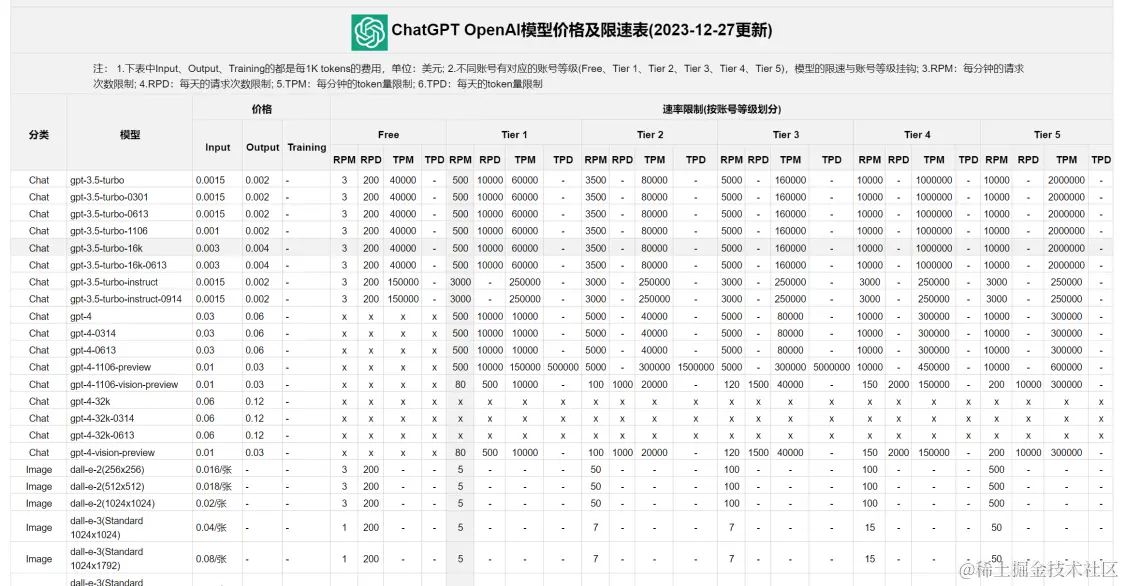Click the 'Image' category cell of dall-e-2(512x512)
The image size is (1125, 586).
39,486
